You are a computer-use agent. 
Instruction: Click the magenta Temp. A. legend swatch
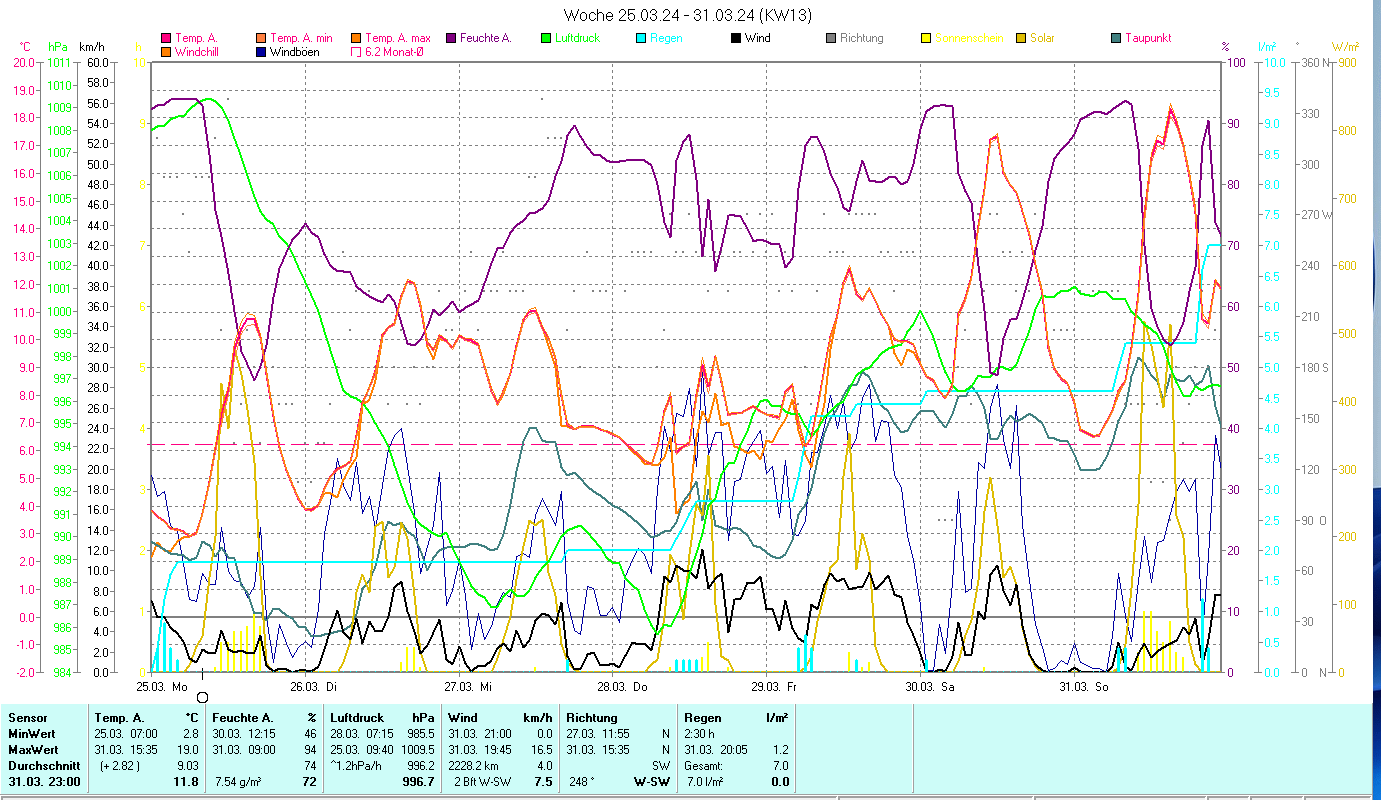pos(166,38)
